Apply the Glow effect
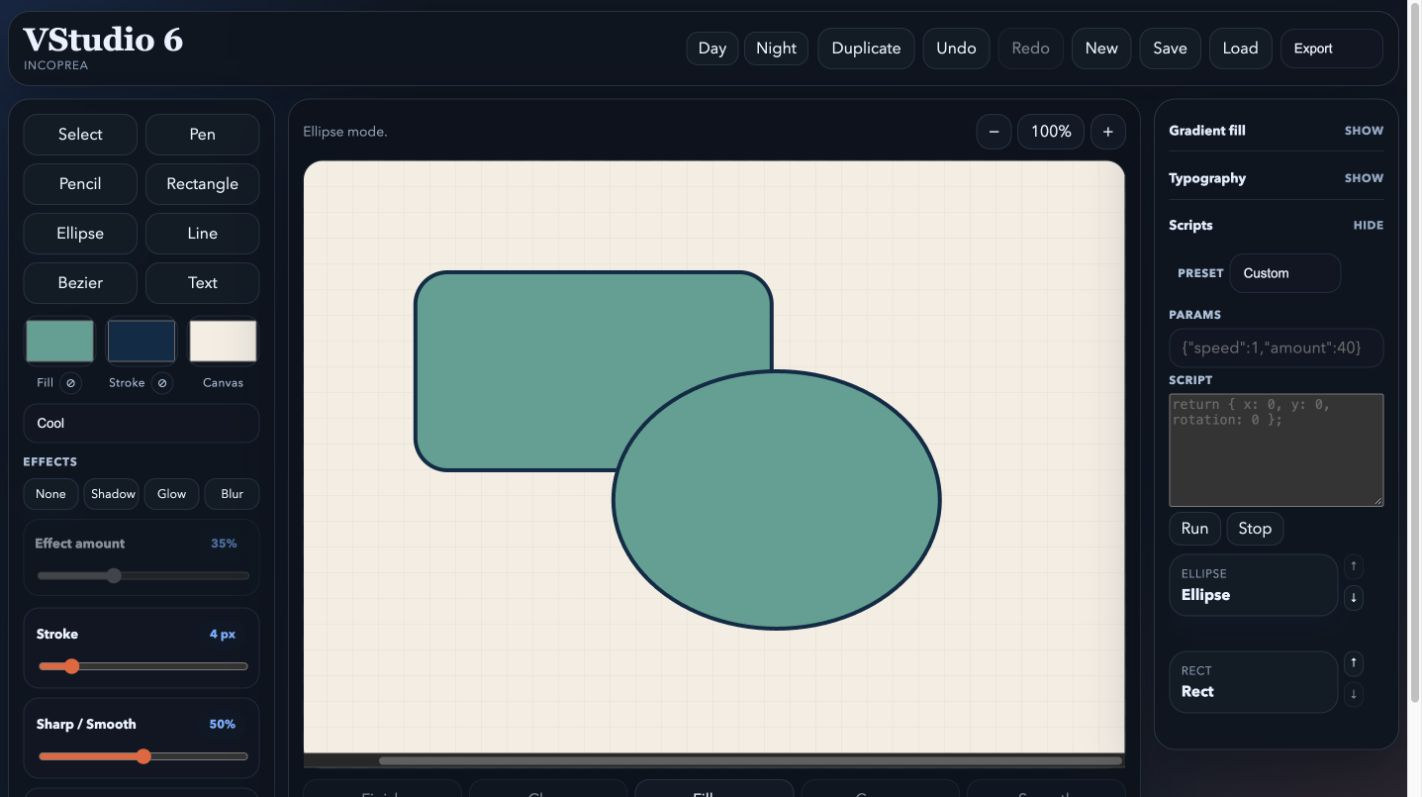This screenshot has height=797, width=1422. pos(172,494)
